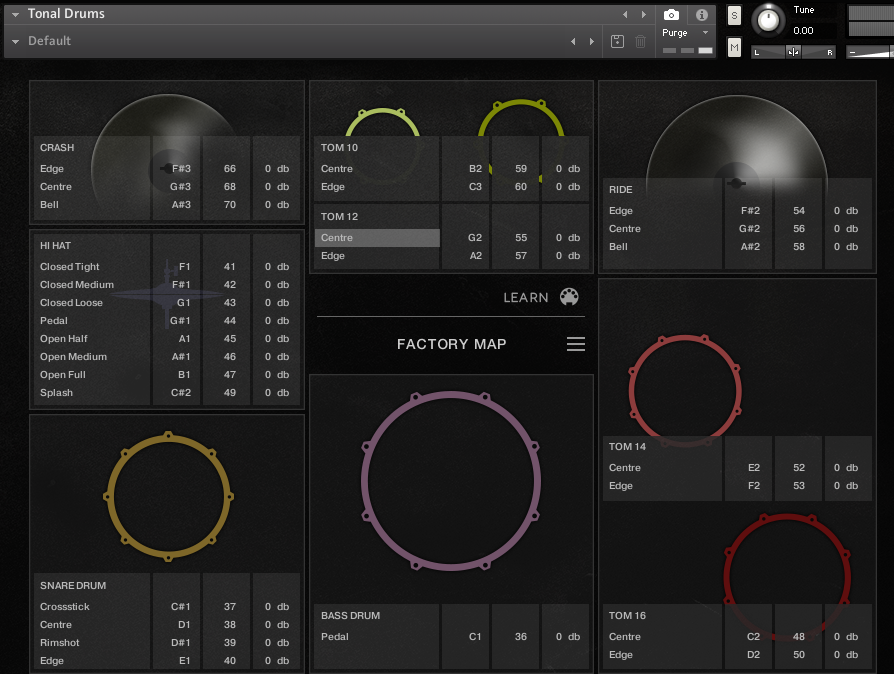
Task: Click the HI HAT section header
Action: point(55,246)
